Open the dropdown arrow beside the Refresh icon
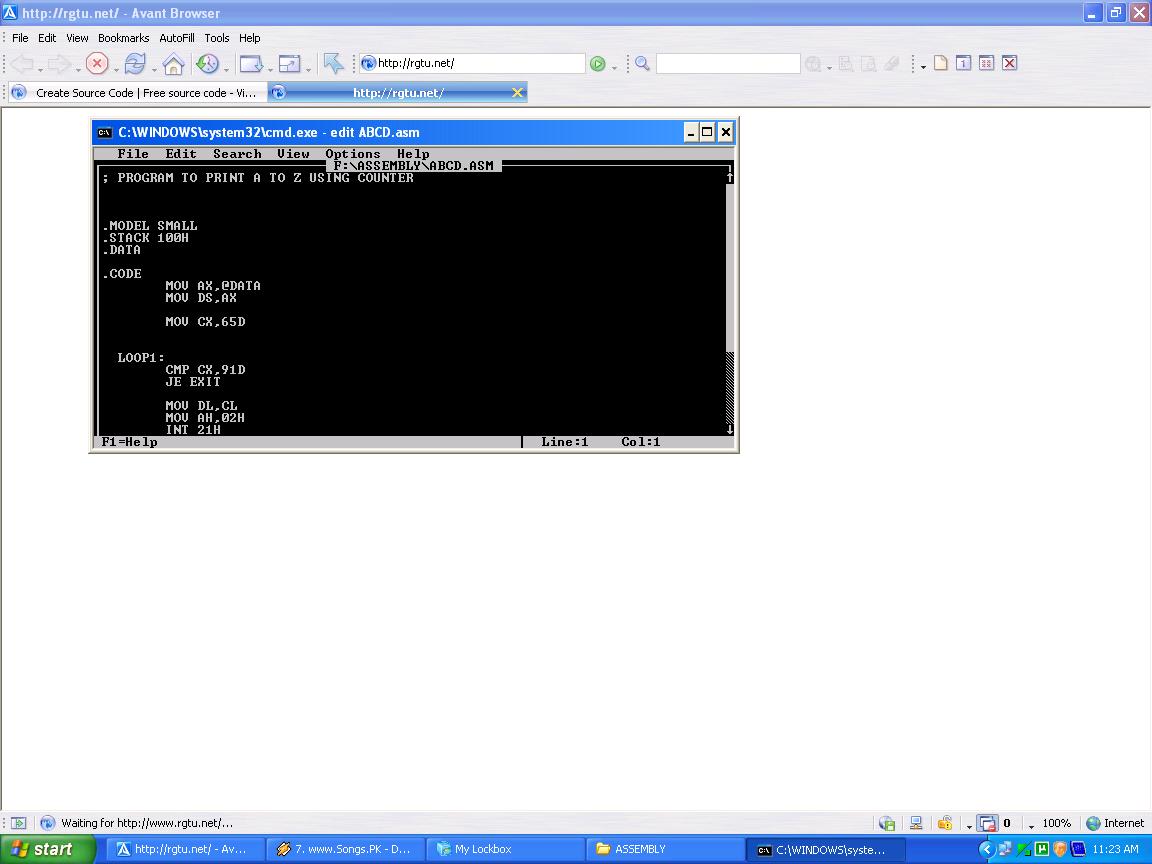Viewport: 1152px width, 864px height. click(x=154, y=69)
